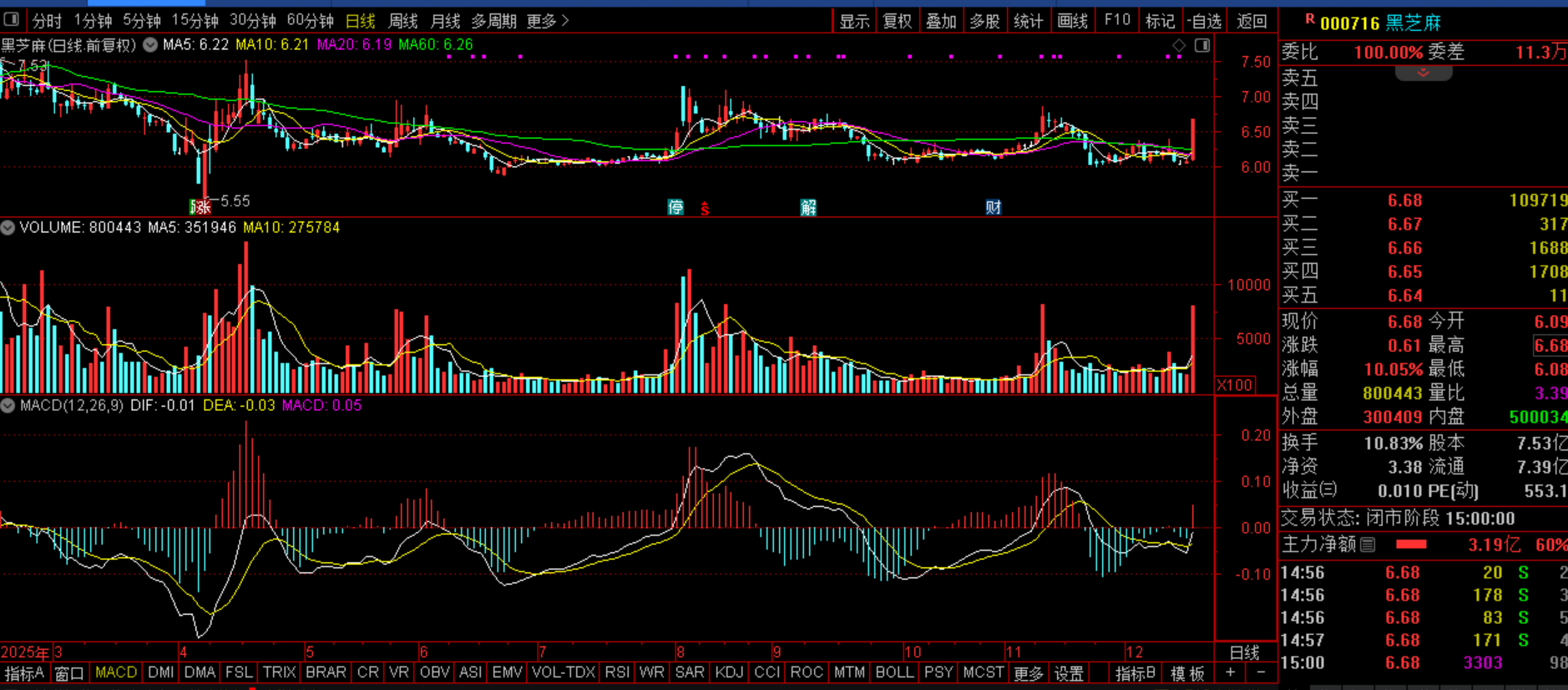
Task: Click the red S marker below candles
Action: tap(705, 209)
